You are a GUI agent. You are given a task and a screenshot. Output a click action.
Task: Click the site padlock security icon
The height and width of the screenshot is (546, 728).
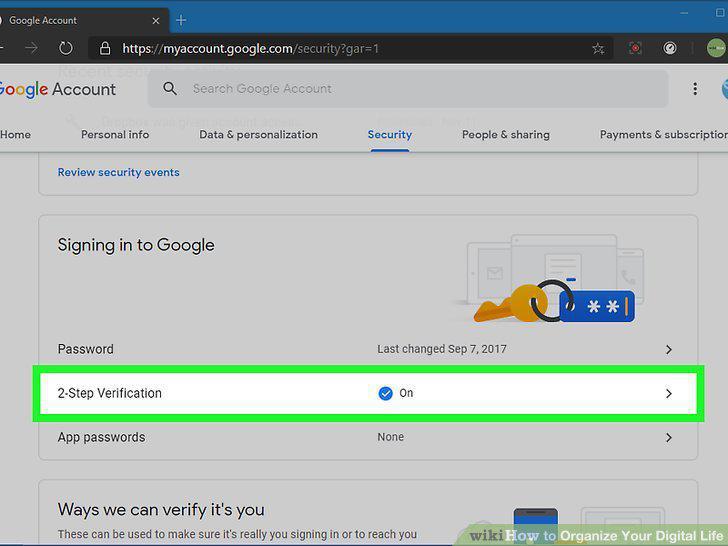[105, 48]
